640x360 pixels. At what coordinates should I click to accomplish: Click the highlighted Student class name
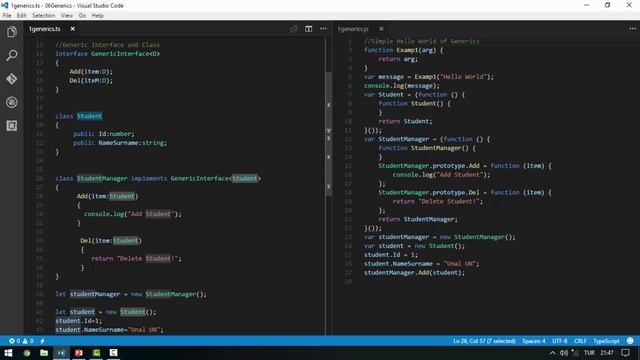coord(89,116)
